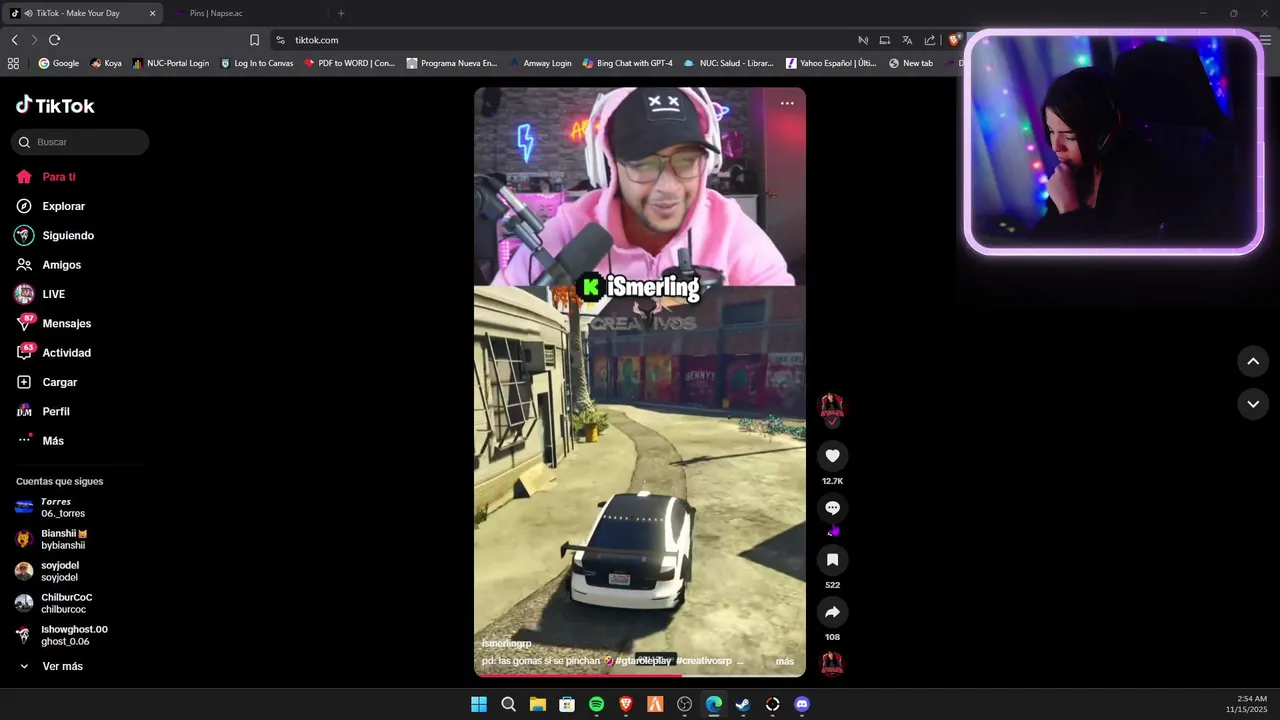Image resolution: width=1280 pixels, height=720 pixels.
Task: Close the TikTok browser tab
Action: (x=152, y=13)
